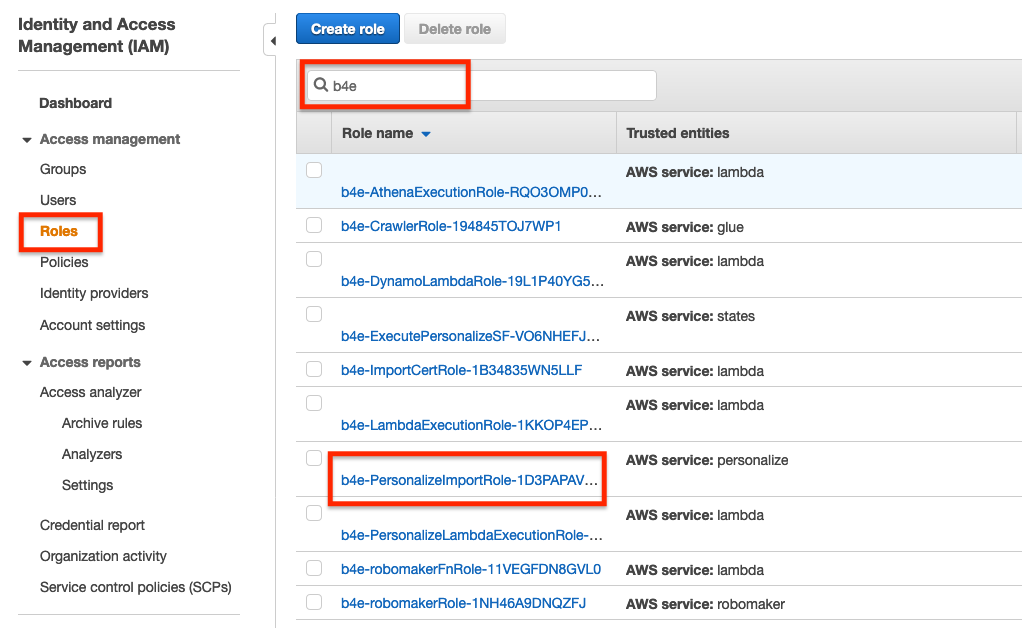Check b4e-PersonalizeLambdaExecutionRole row checkbox

314,513
